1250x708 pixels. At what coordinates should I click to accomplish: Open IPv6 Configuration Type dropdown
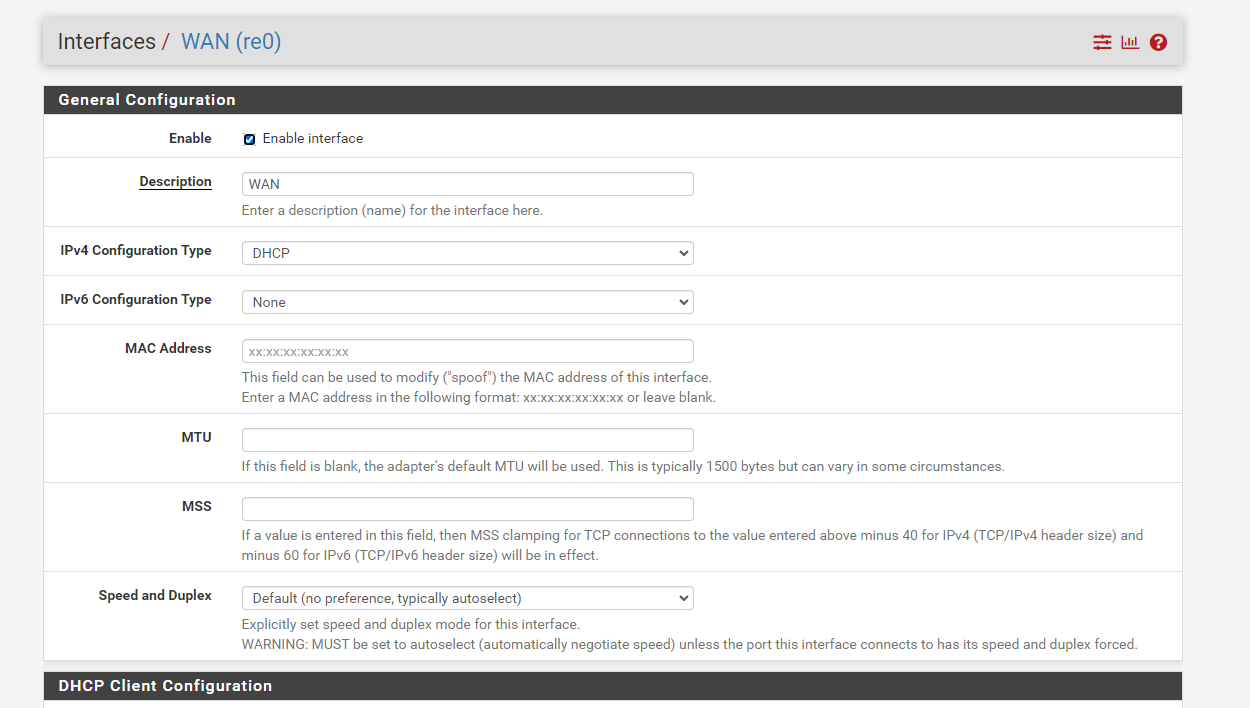[468, 302]
